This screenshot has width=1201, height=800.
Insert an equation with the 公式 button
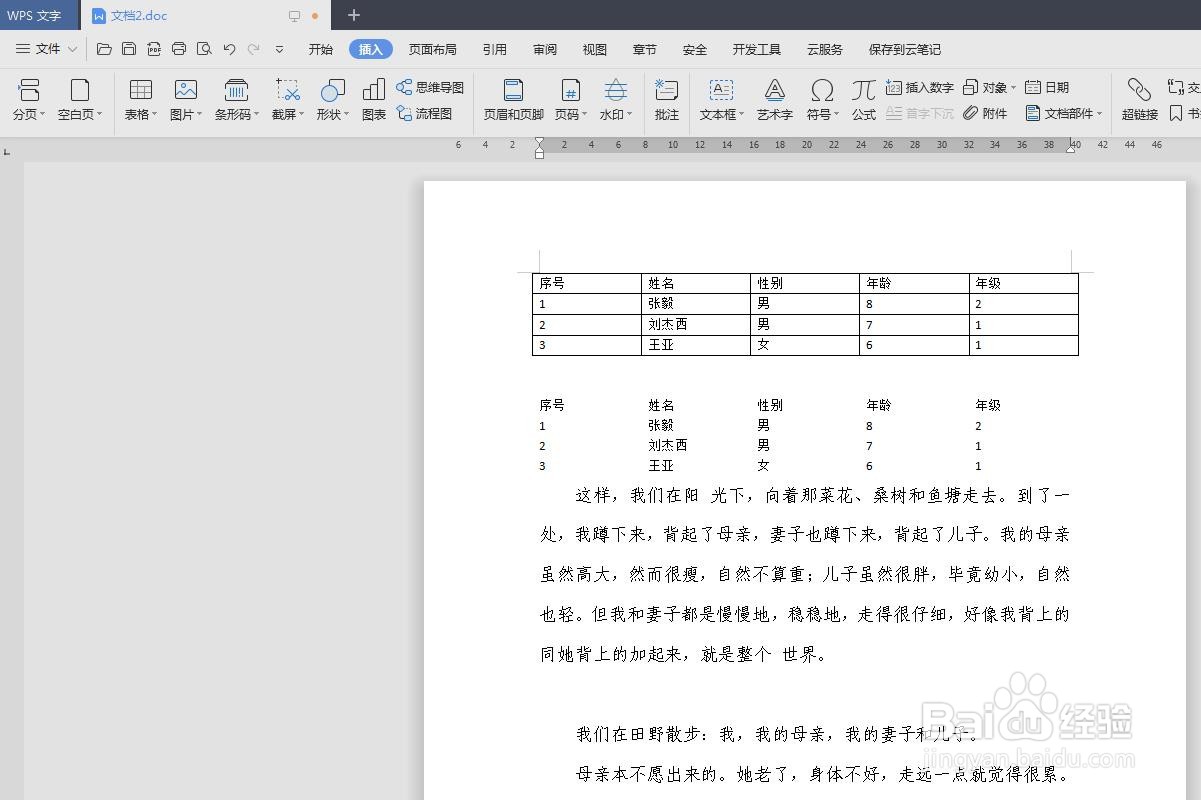click(863, 98)
